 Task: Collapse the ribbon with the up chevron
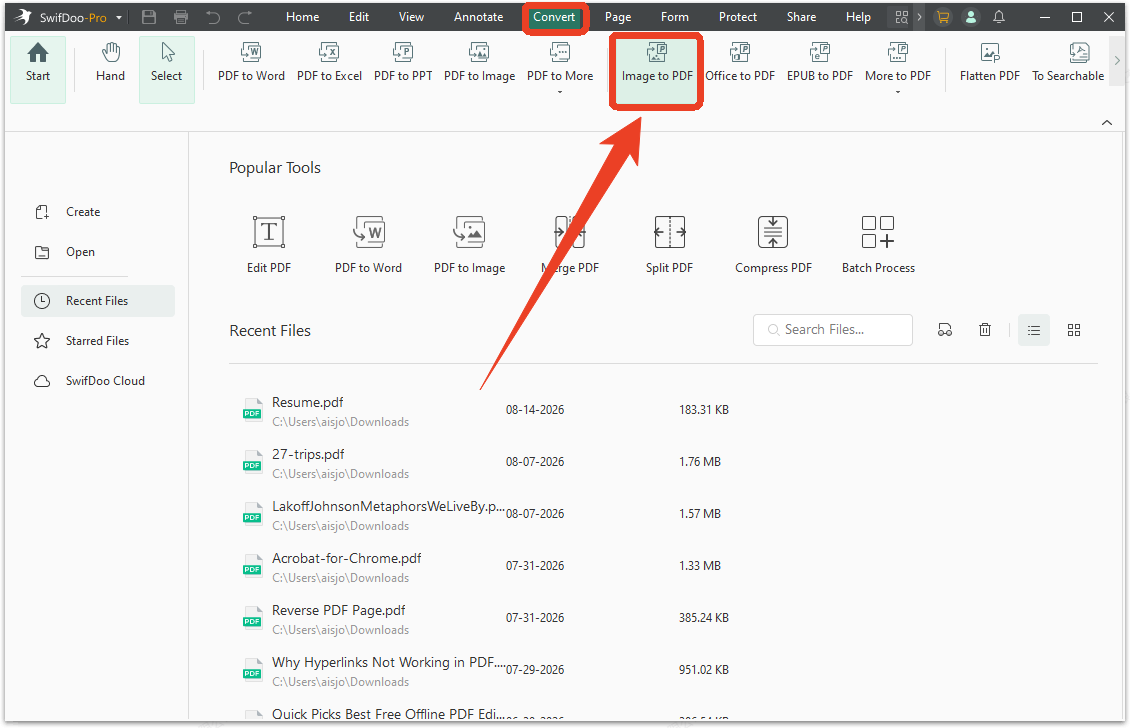tap(1107, 123)
